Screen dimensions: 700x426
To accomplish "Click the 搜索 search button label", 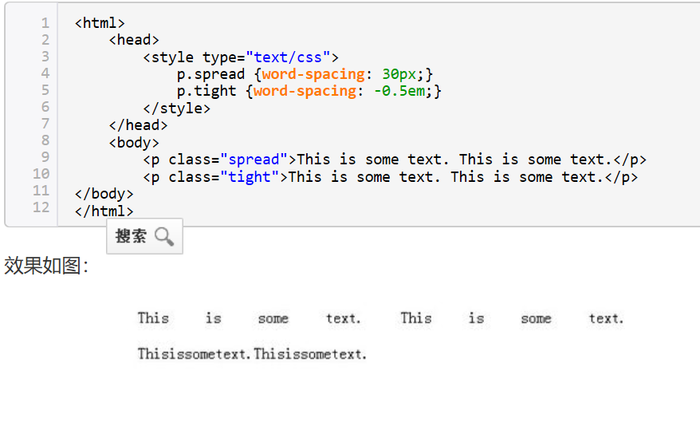I will coord(131,237).
